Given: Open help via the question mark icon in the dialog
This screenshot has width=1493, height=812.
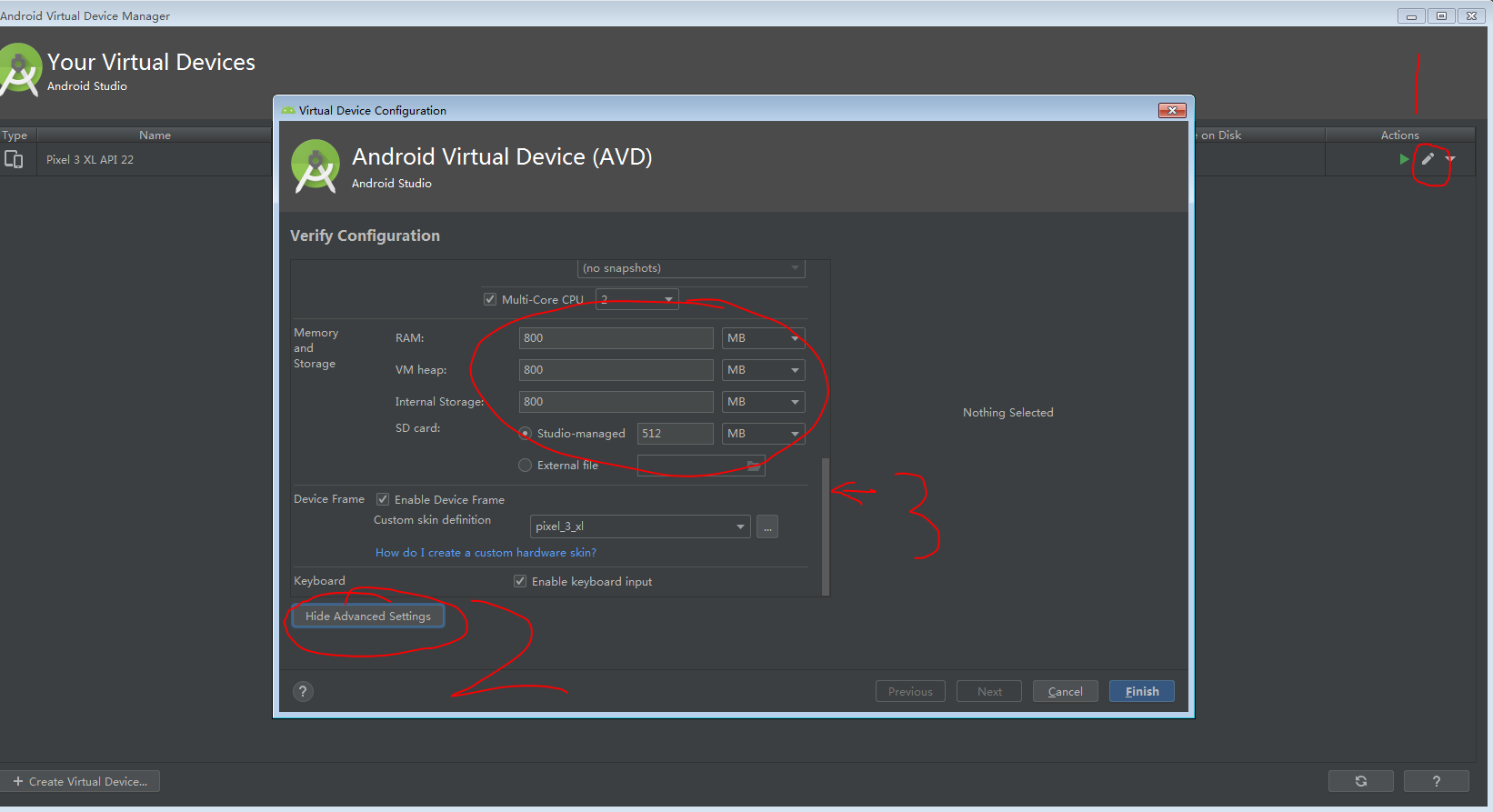Looking at the screenshot, I should pos(303,691).
